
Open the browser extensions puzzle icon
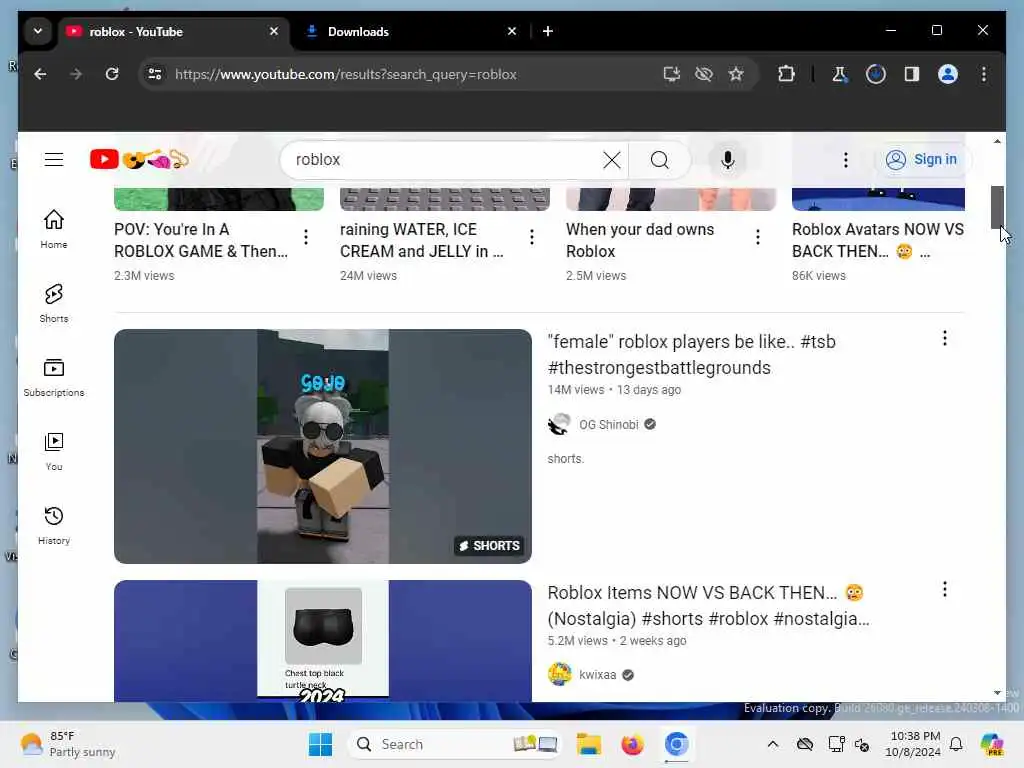click(x=786, y=74)
